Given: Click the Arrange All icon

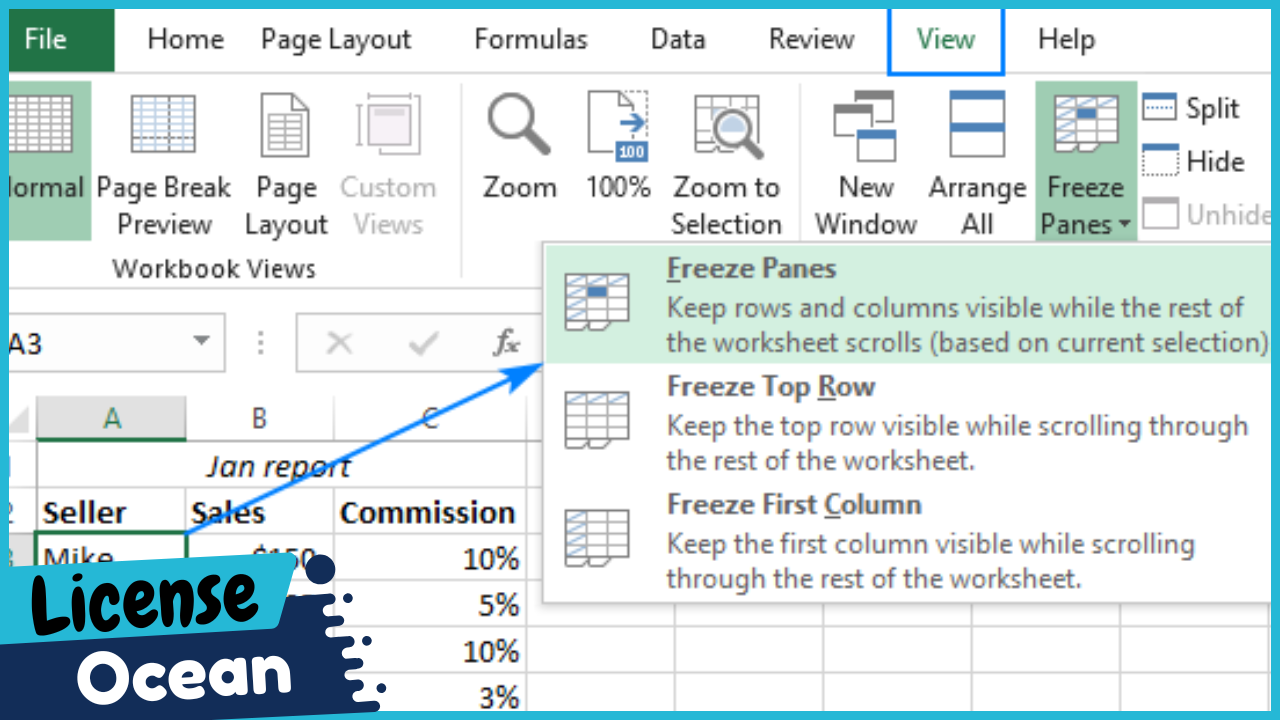Looking at the screenshot, I should [x=976, y=125].
